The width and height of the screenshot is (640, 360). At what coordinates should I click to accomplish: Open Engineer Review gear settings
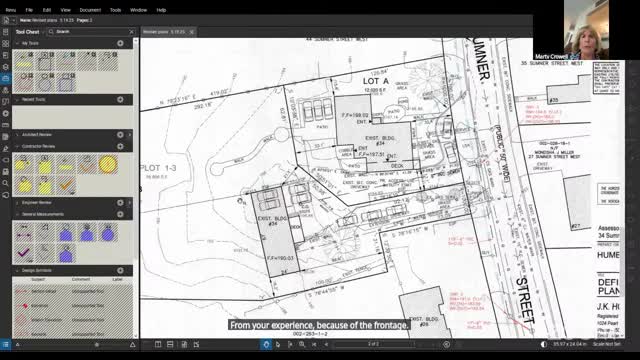(x=120, y=203)
